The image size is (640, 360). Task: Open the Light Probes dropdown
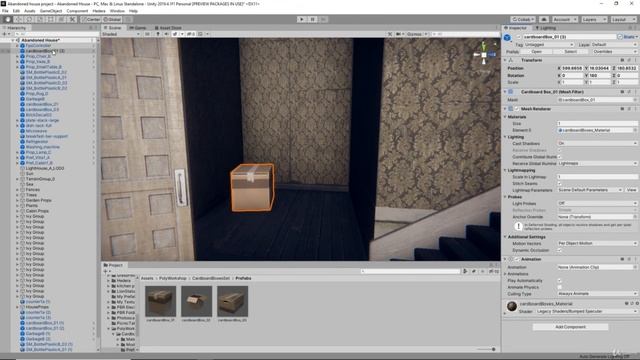(x=598, y=203)
